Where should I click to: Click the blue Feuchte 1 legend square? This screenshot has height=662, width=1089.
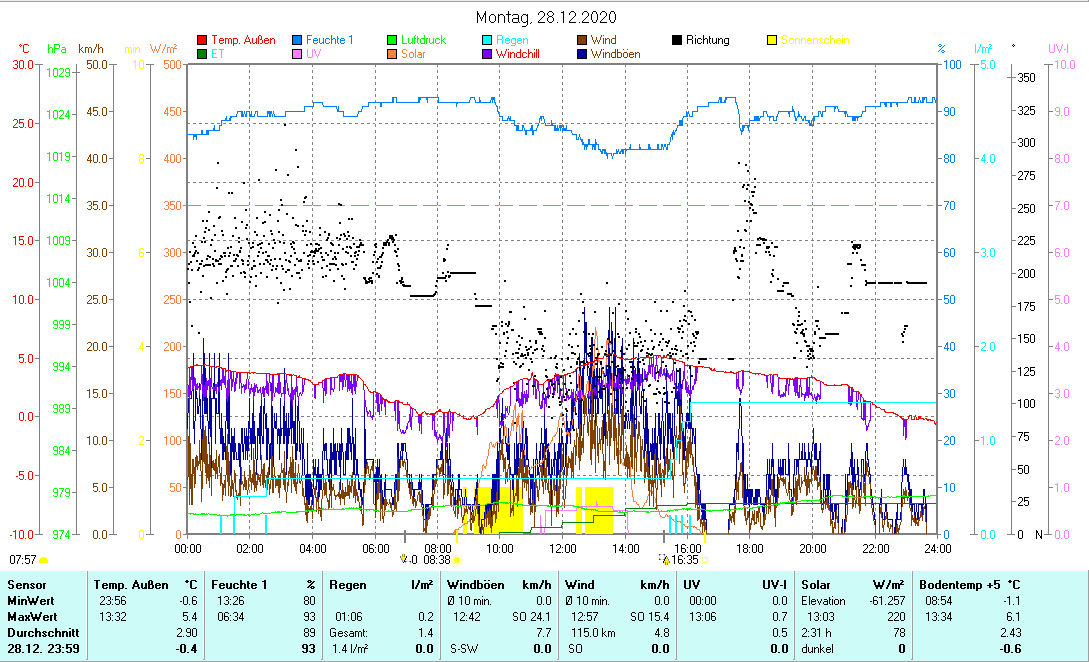297,41
